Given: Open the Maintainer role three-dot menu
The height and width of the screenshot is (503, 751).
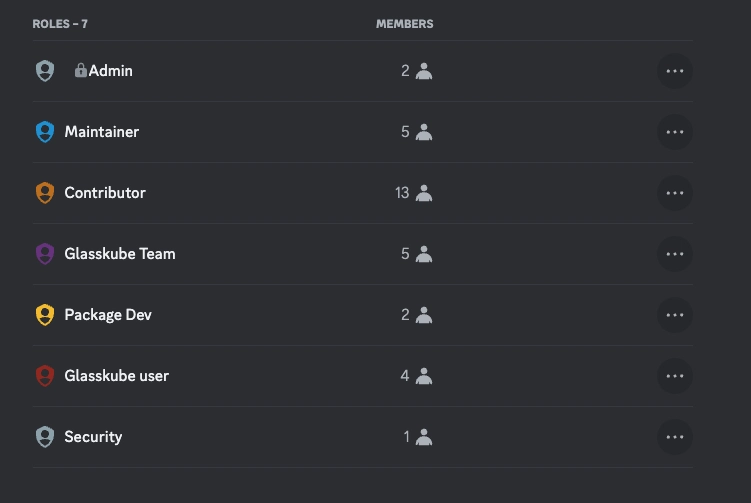Looking at the screenshot, I should pos(675,132).
